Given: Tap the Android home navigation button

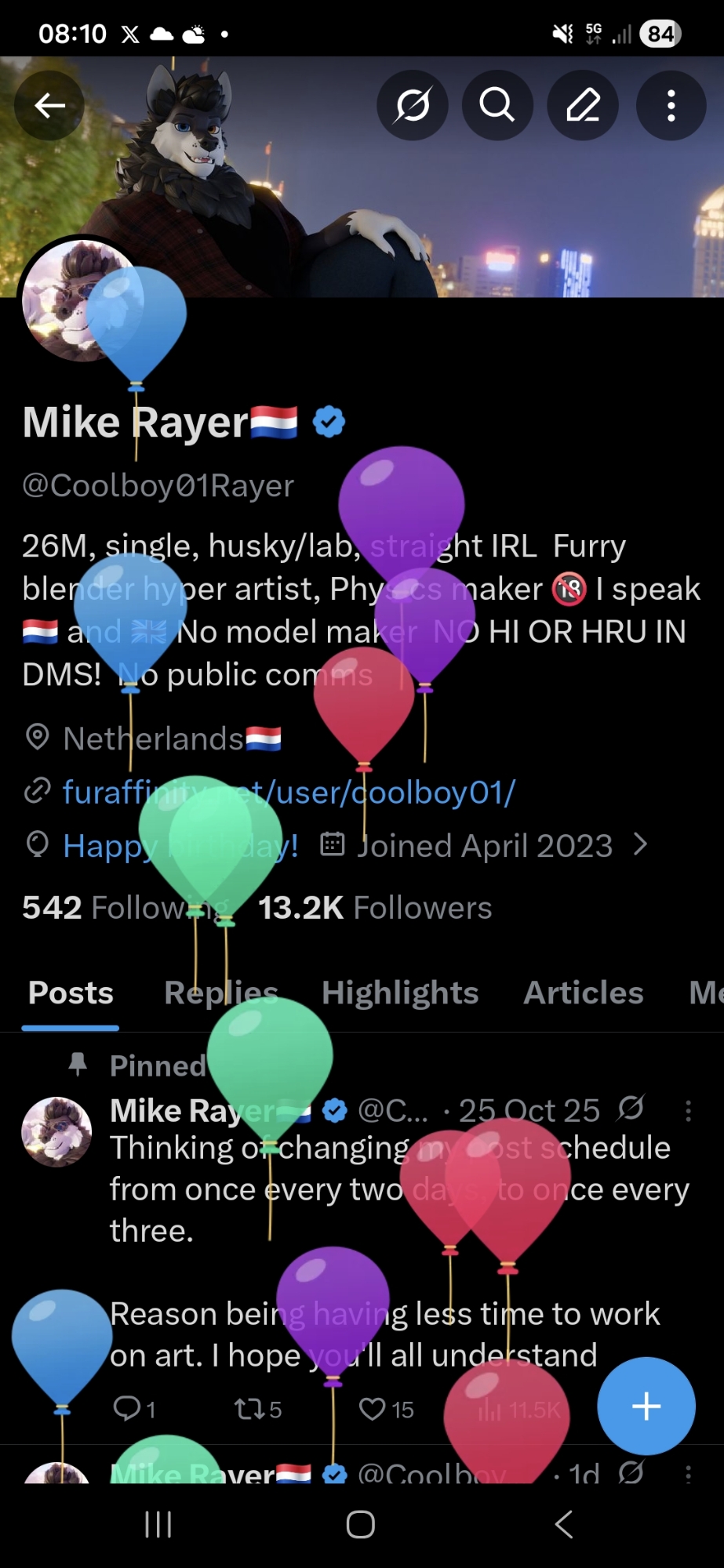Looking at the screenshot, I should tap(361, 1524).
